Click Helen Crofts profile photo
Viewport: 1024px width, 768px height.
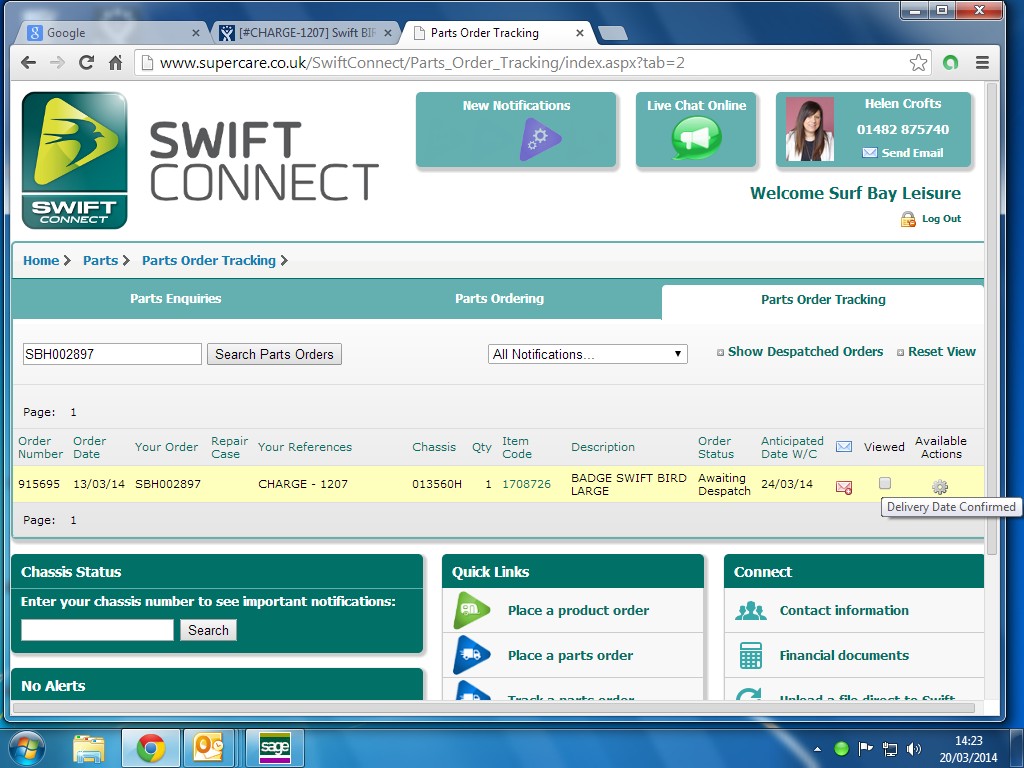[810, 129]
